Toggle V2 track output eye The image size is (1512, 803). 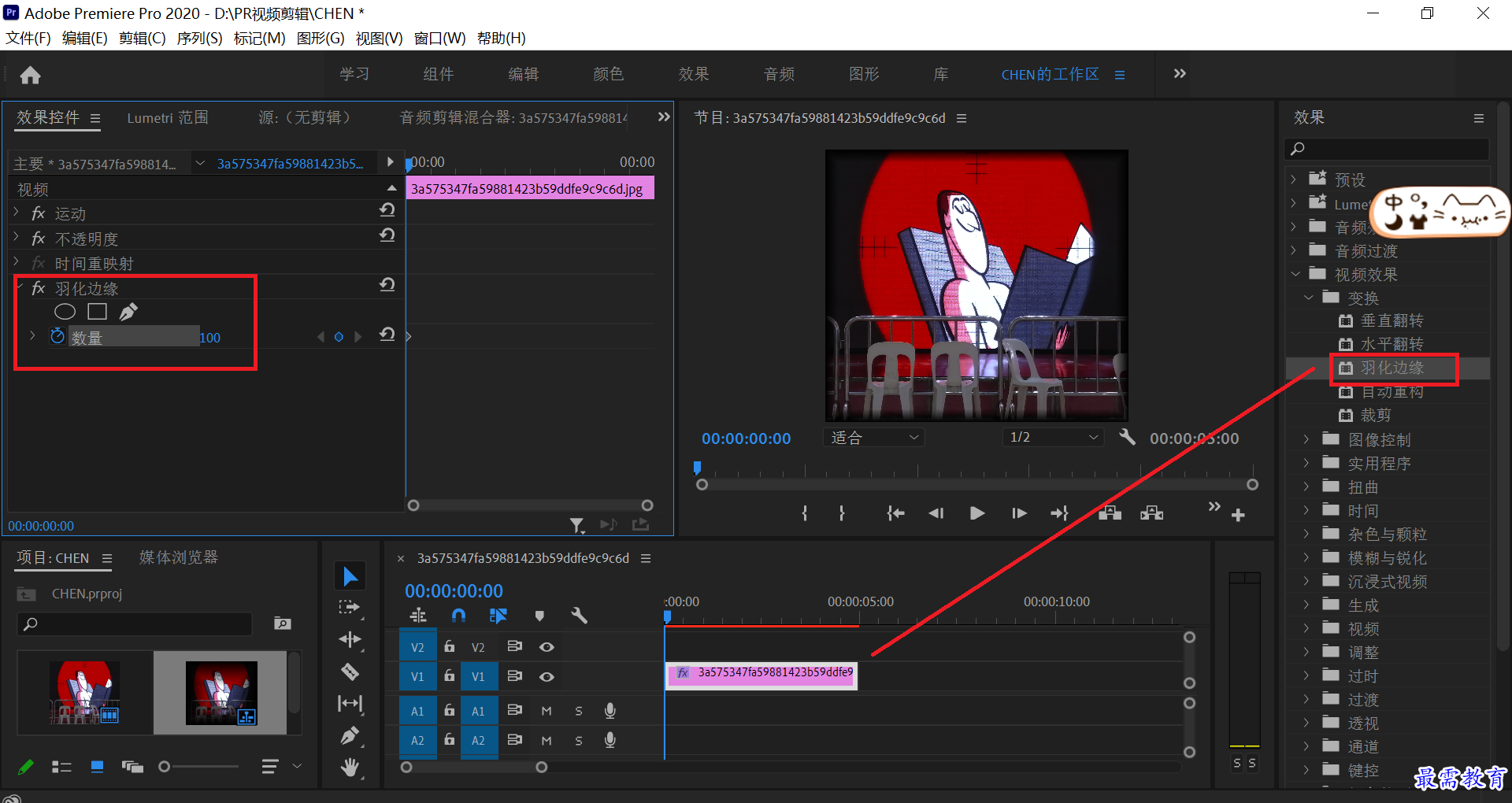[x=547, y=647]
